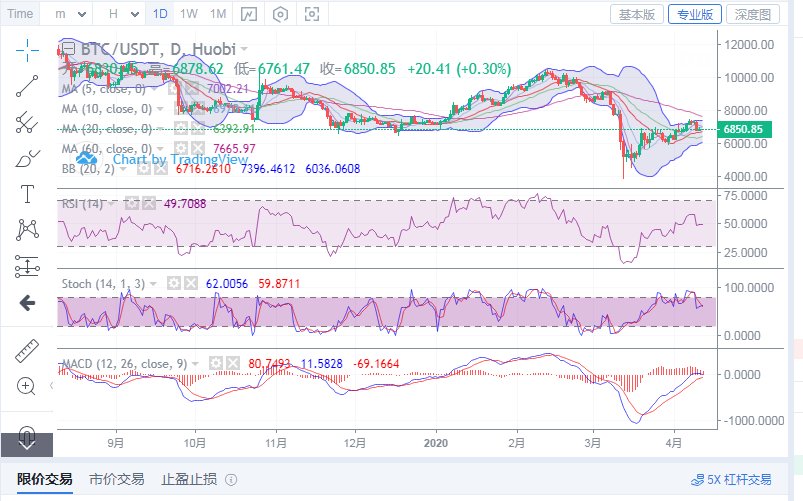Open MA (60, close, 0) settings gear
This screenshot has height=501, width=803.
click(x=181, y=149)
